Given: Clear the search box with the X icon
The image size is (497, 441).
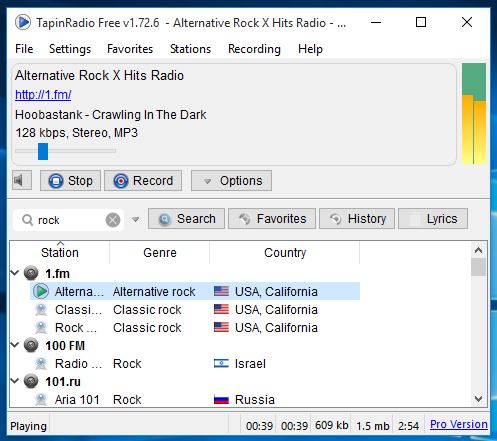Looking at the screenshot, I should click(113, 220).
